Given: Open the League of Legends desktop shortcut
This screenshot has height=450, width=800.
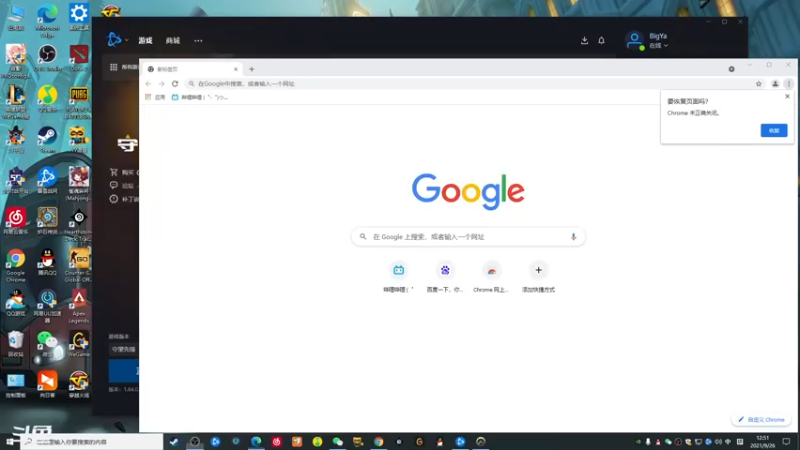Looking at the screenshot, I should 16,102.
